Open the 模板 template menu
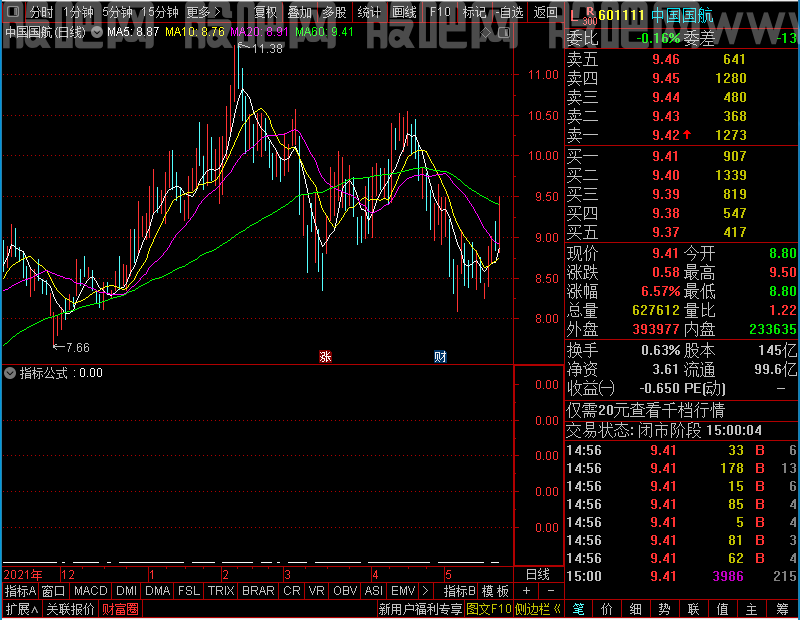 click(495, 591)
